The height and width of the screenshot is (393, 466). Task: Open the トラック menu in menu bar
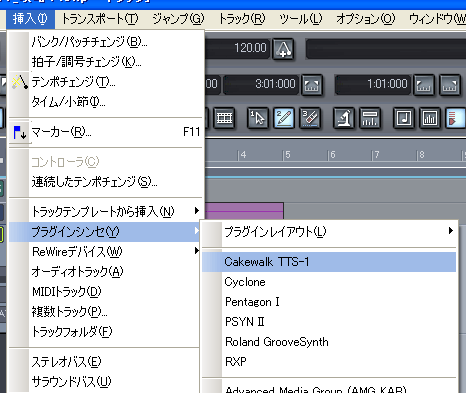[242, 19]
